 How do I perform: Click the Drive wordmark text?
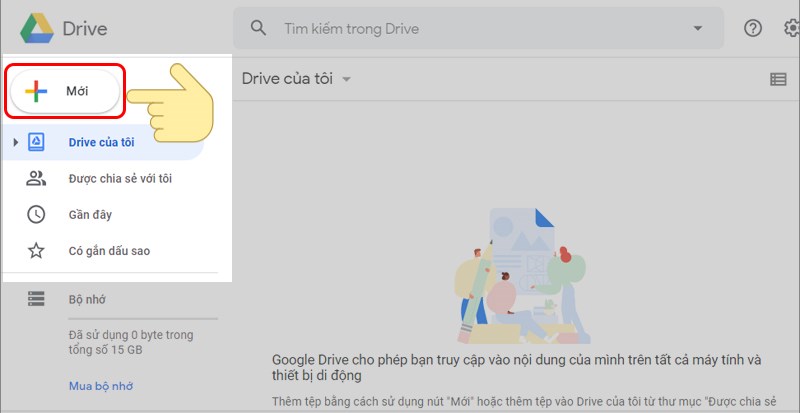pos(85,29)
